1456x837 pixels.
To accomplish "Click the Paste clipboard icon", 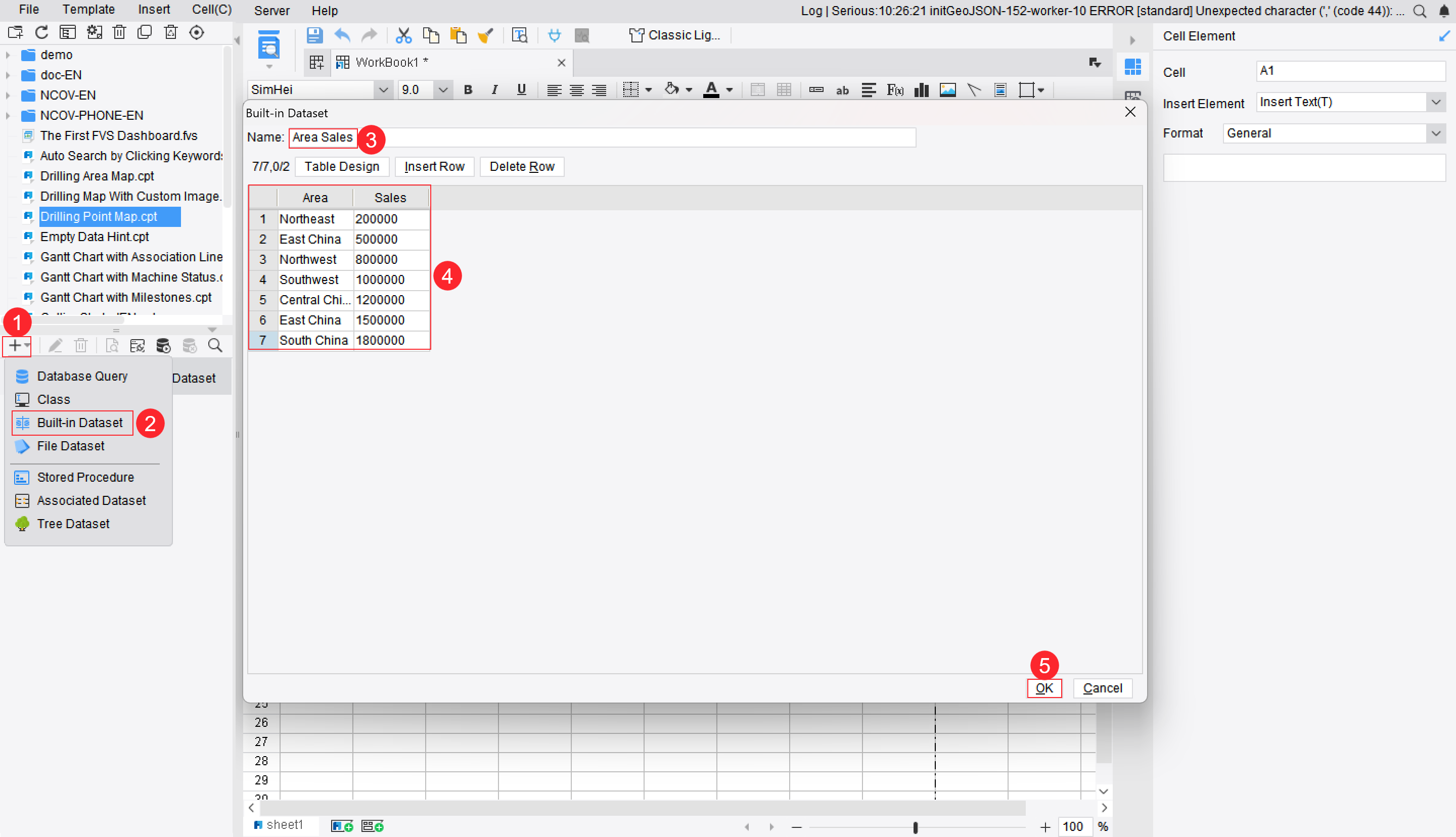I will (x=458, y=35).
